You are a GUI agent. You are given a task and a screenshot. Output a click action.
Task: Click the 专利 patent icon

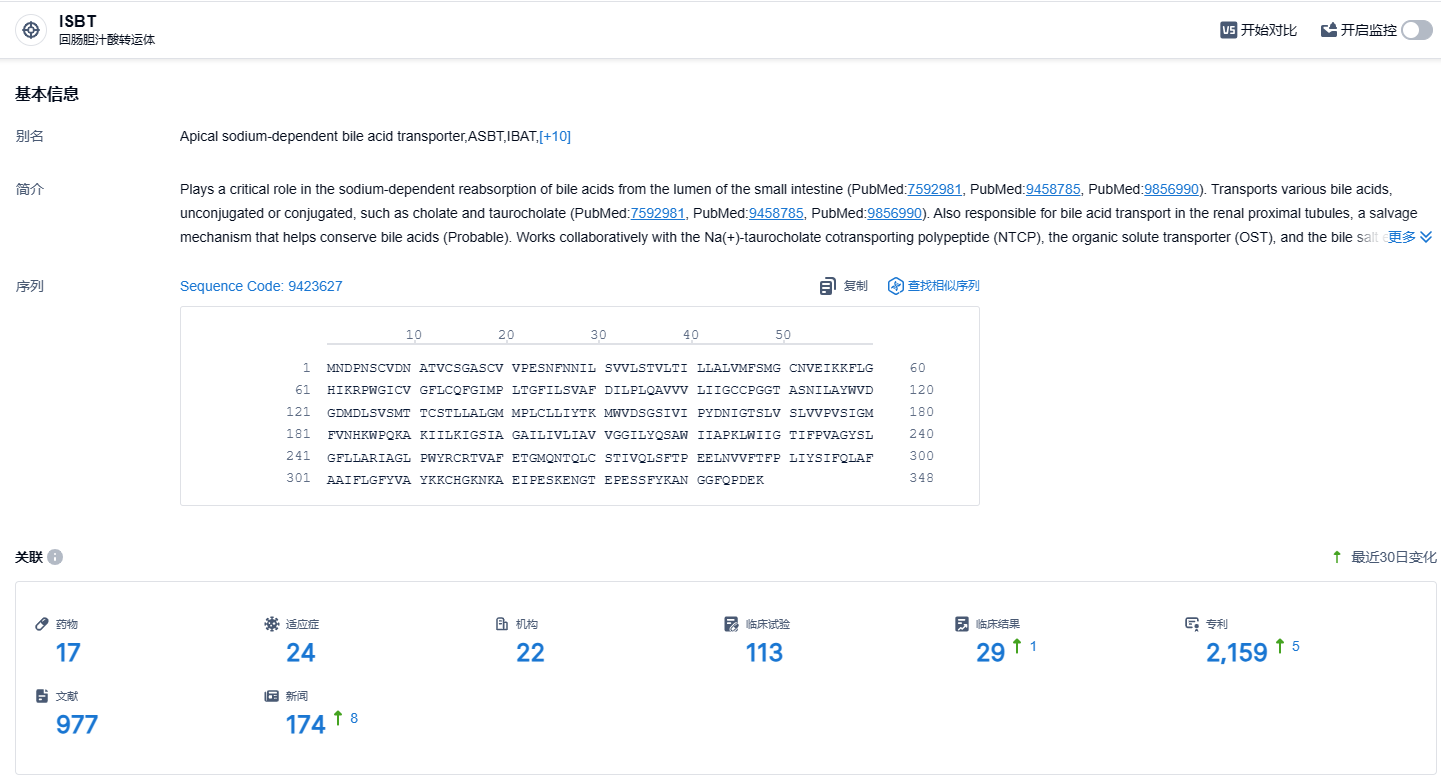pos(1192,624)
